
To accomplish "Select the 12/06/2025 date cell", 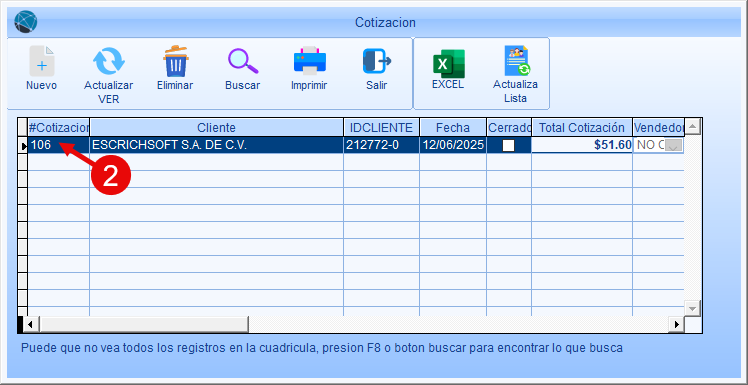I will click(x=453, y=146).
